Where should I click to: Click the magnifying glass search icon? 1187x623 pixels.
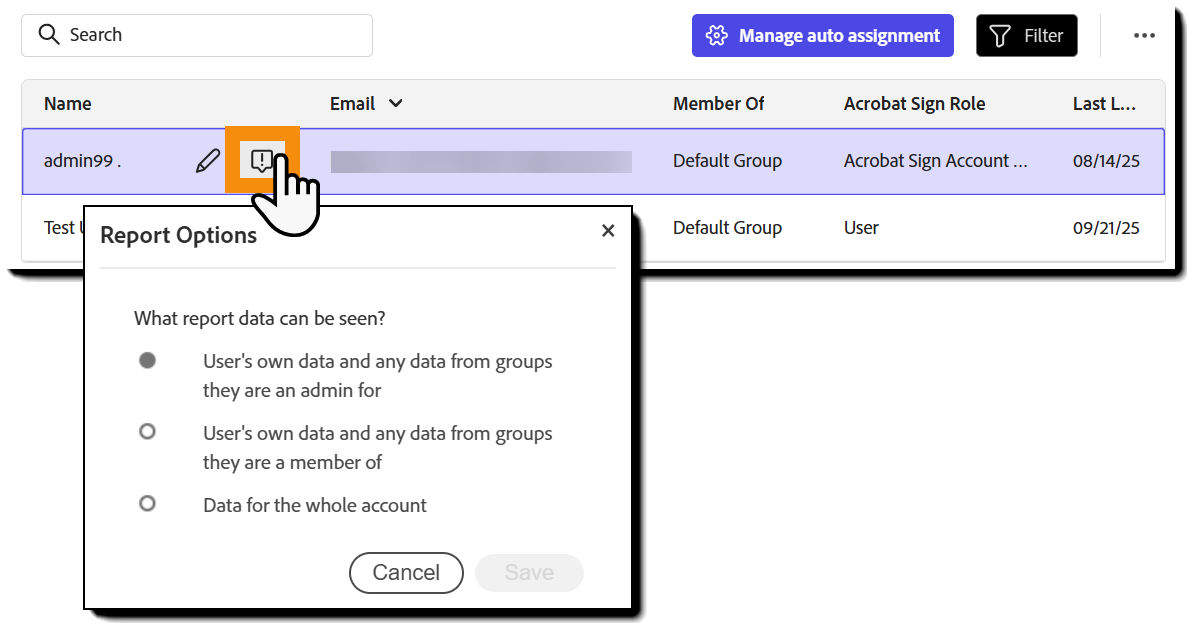(x=48, y=34)
